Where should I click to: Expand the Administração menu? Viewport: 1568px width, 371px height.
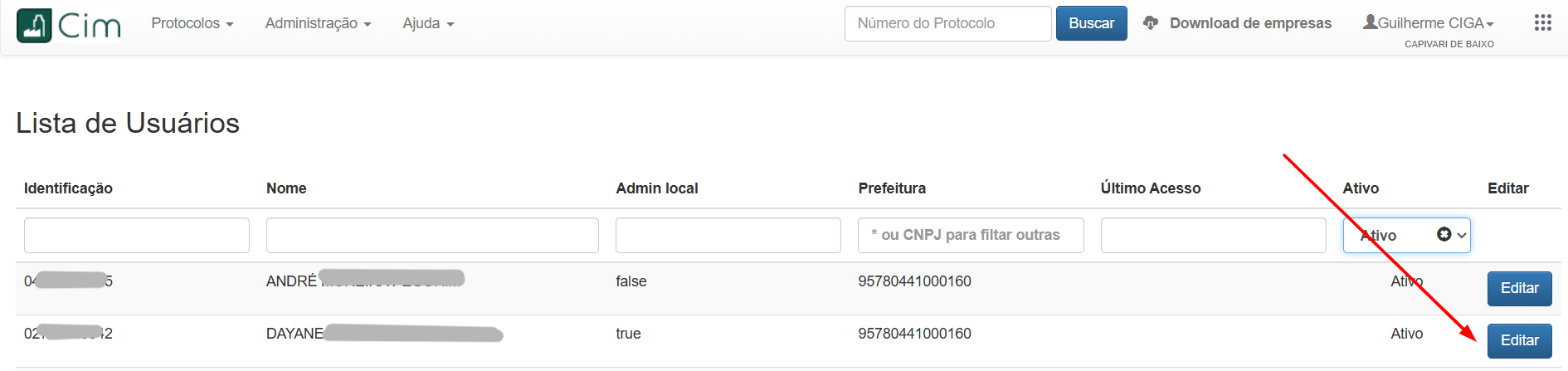coord(318,23)
